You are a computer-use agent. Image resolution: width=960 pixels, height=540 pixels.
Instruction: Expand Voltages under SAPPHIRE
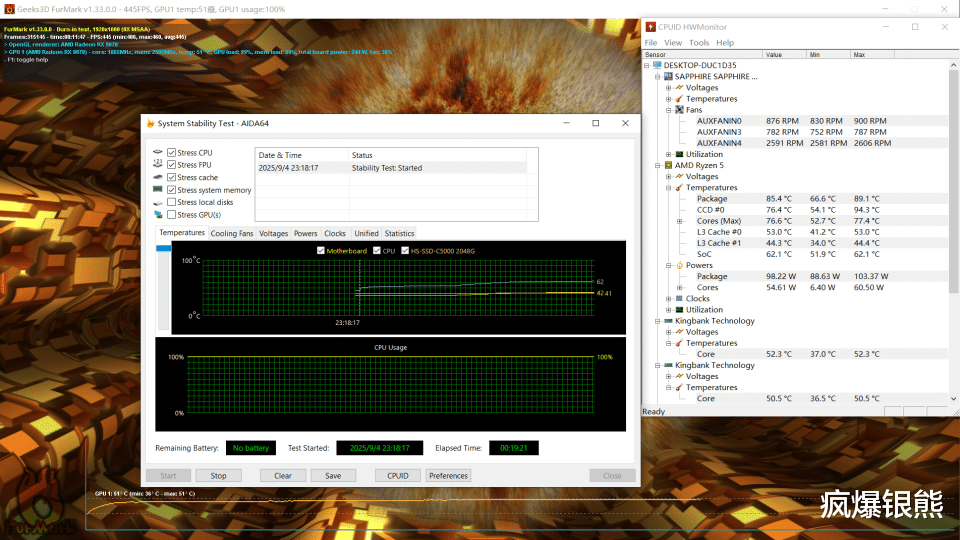tap(669, 88)
